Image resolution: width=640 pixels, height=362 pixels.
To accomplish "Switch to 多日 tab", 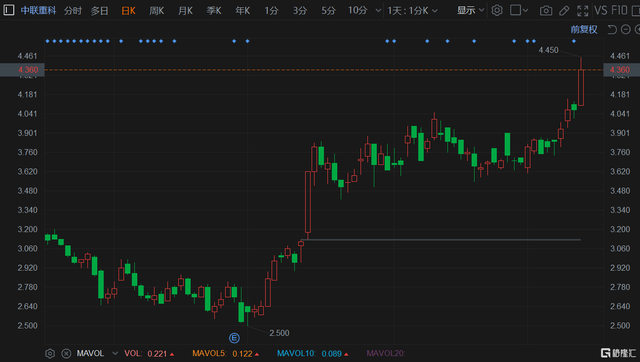I will coord(100,11).
